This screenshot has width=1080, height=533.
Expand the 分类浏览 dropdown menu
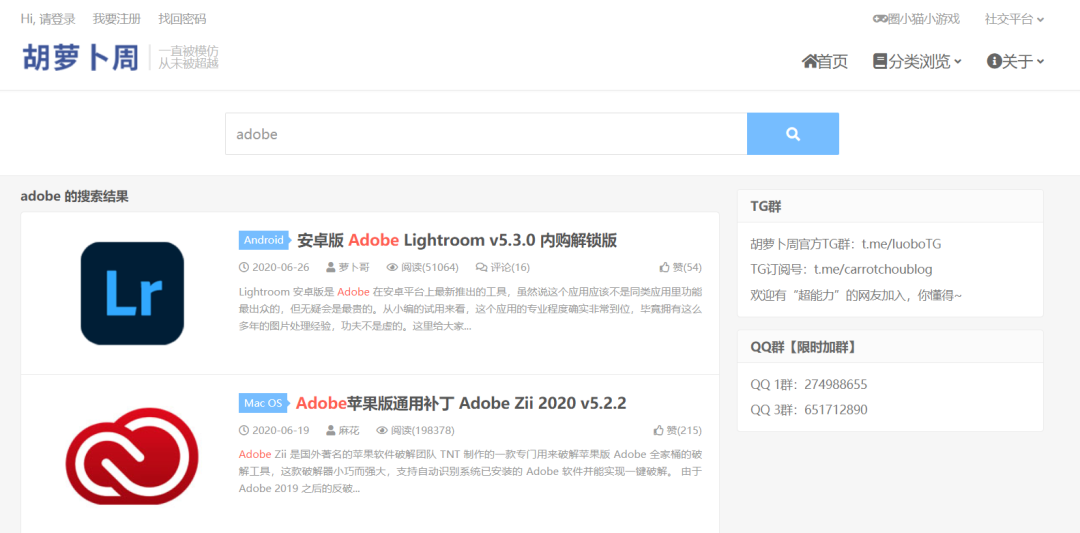coord(917,62)
